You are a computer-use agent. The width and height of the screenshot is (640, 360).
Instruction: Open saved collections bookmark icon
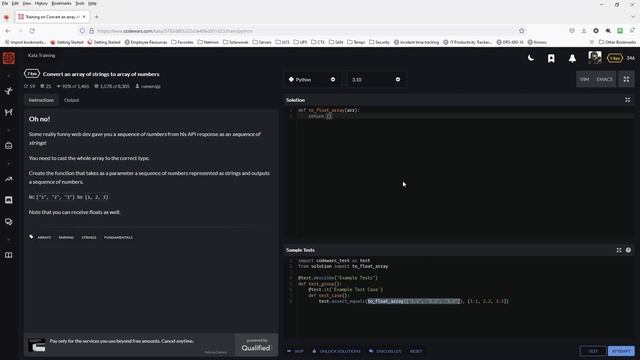(x=551, y=58)
